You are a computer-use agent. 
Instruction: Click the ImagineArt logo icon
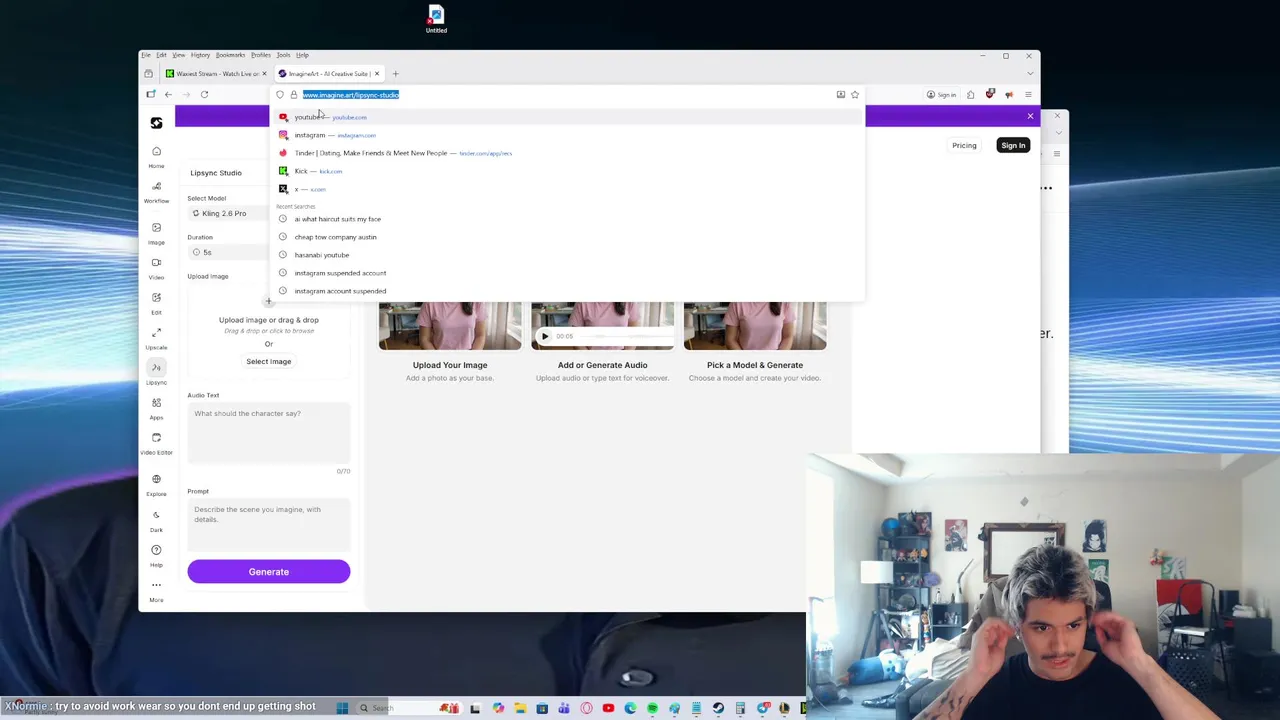pos(156,122)
